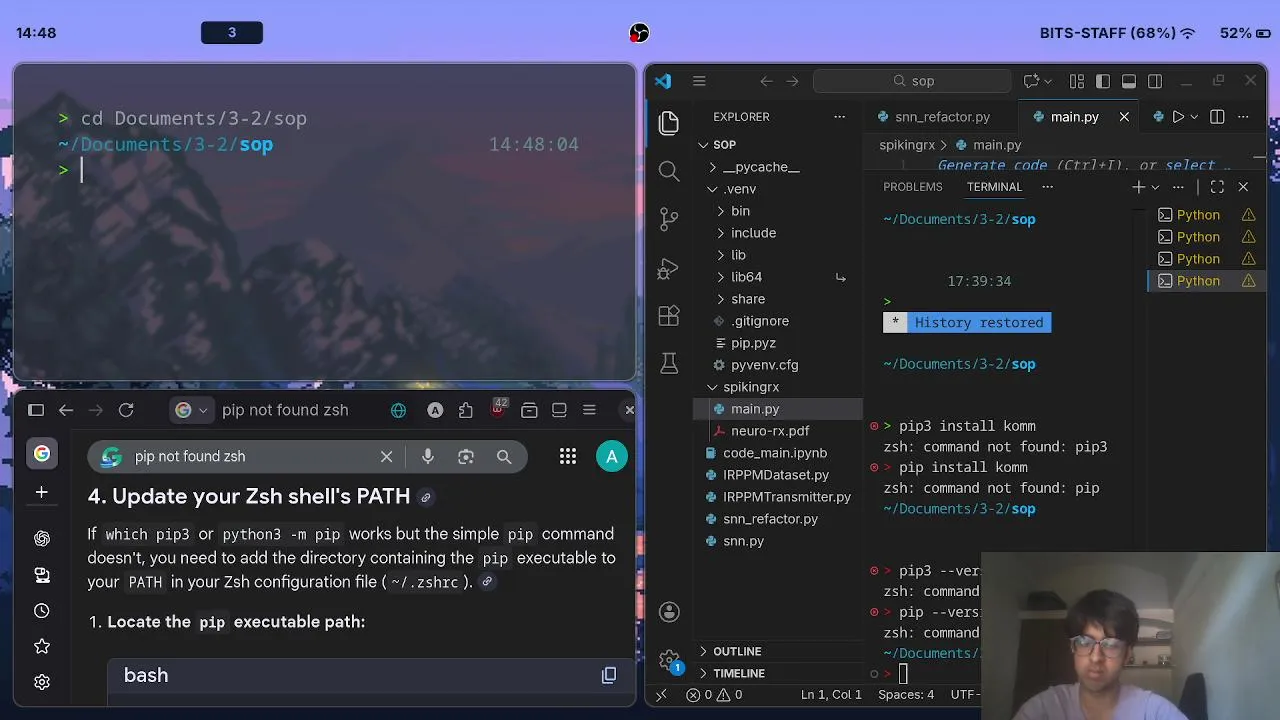The image size is (1280, 720).
Task: Open the Accounts icon in VS Code activity bar
Action: [x=669, y=612]
